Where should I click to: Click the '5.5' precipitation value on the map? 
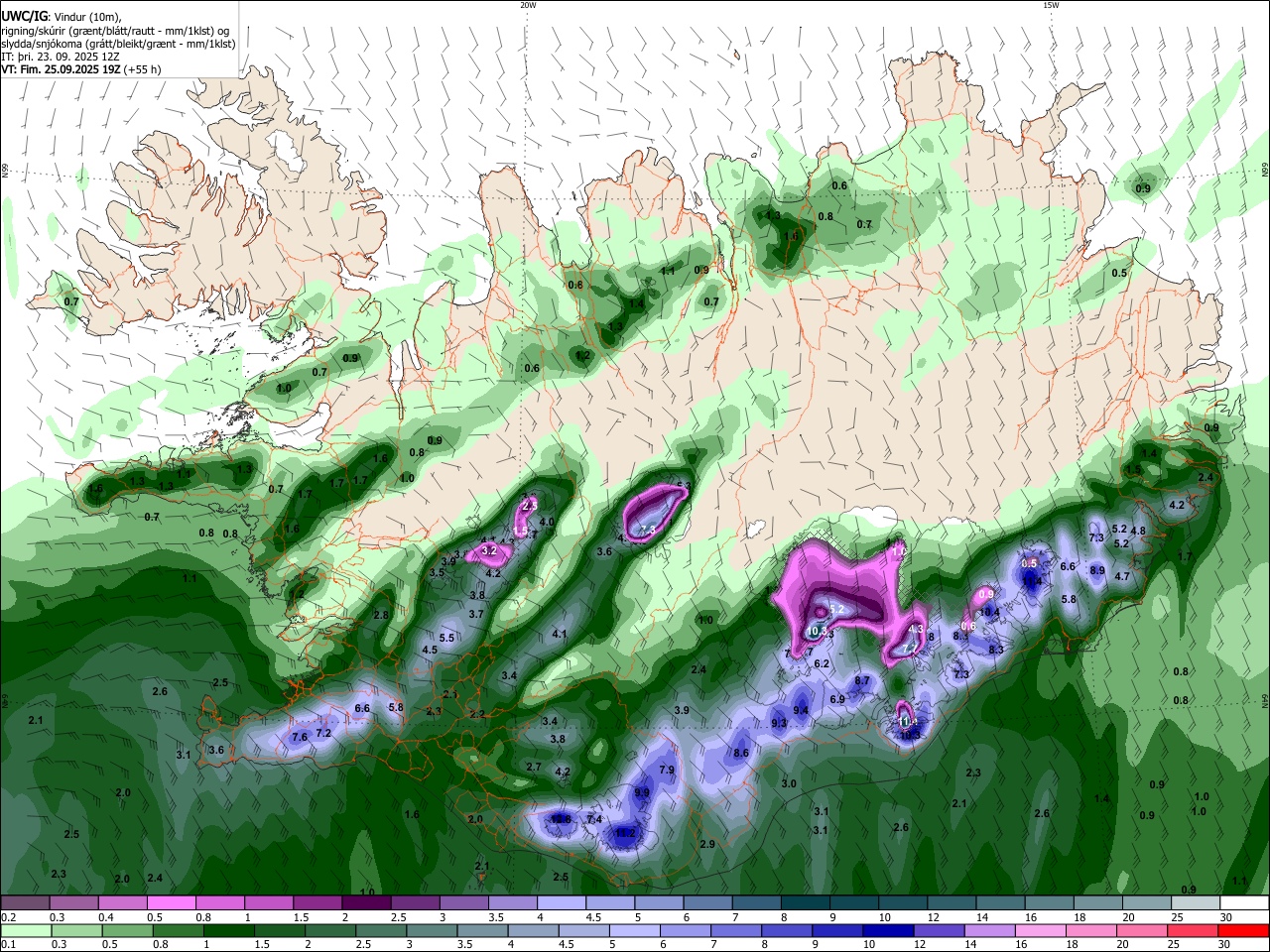pos(446,638)
